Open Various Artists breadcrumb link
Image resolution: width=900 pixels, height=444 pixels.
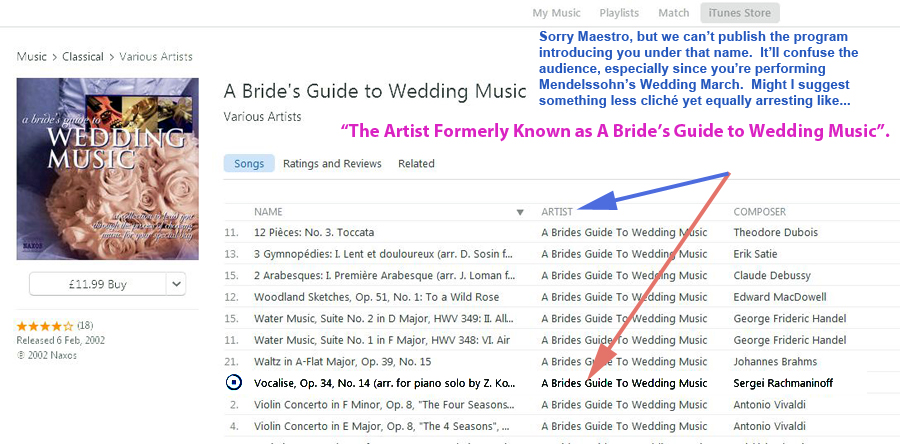[156, 57]
